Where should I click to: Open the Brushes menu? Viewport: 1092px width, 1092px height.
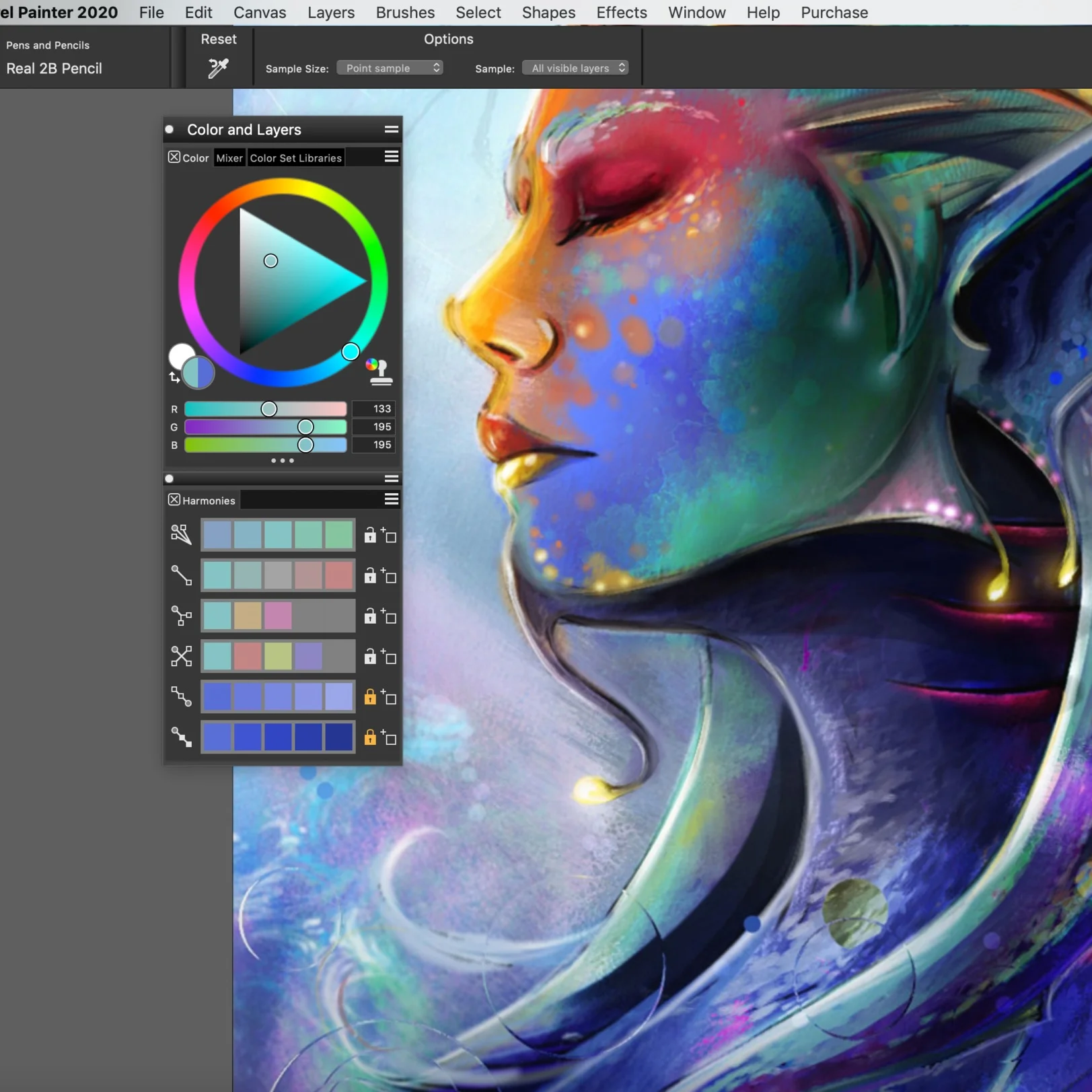click(x=405, y=12)
